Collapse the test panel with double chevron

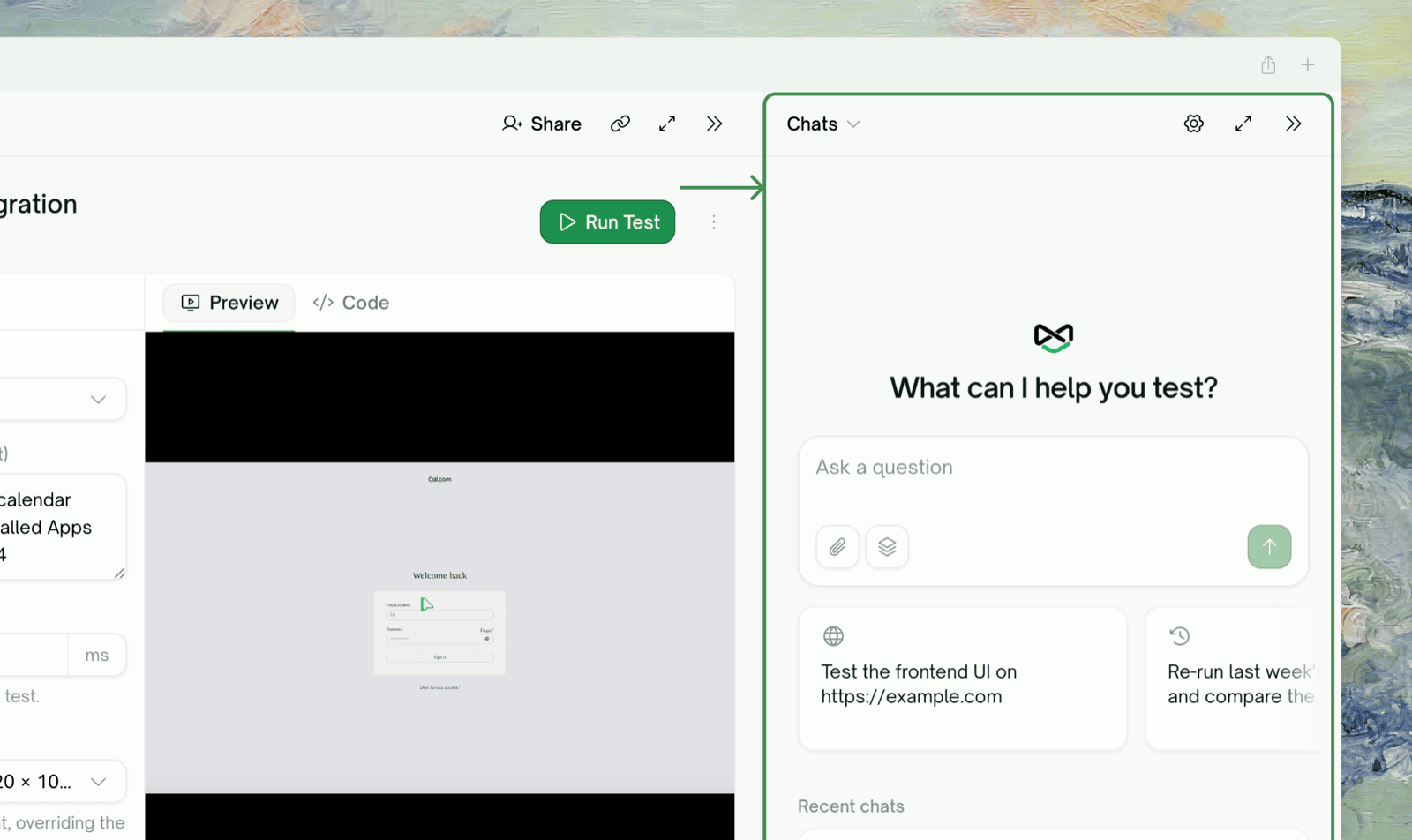[x=714, y=124]
